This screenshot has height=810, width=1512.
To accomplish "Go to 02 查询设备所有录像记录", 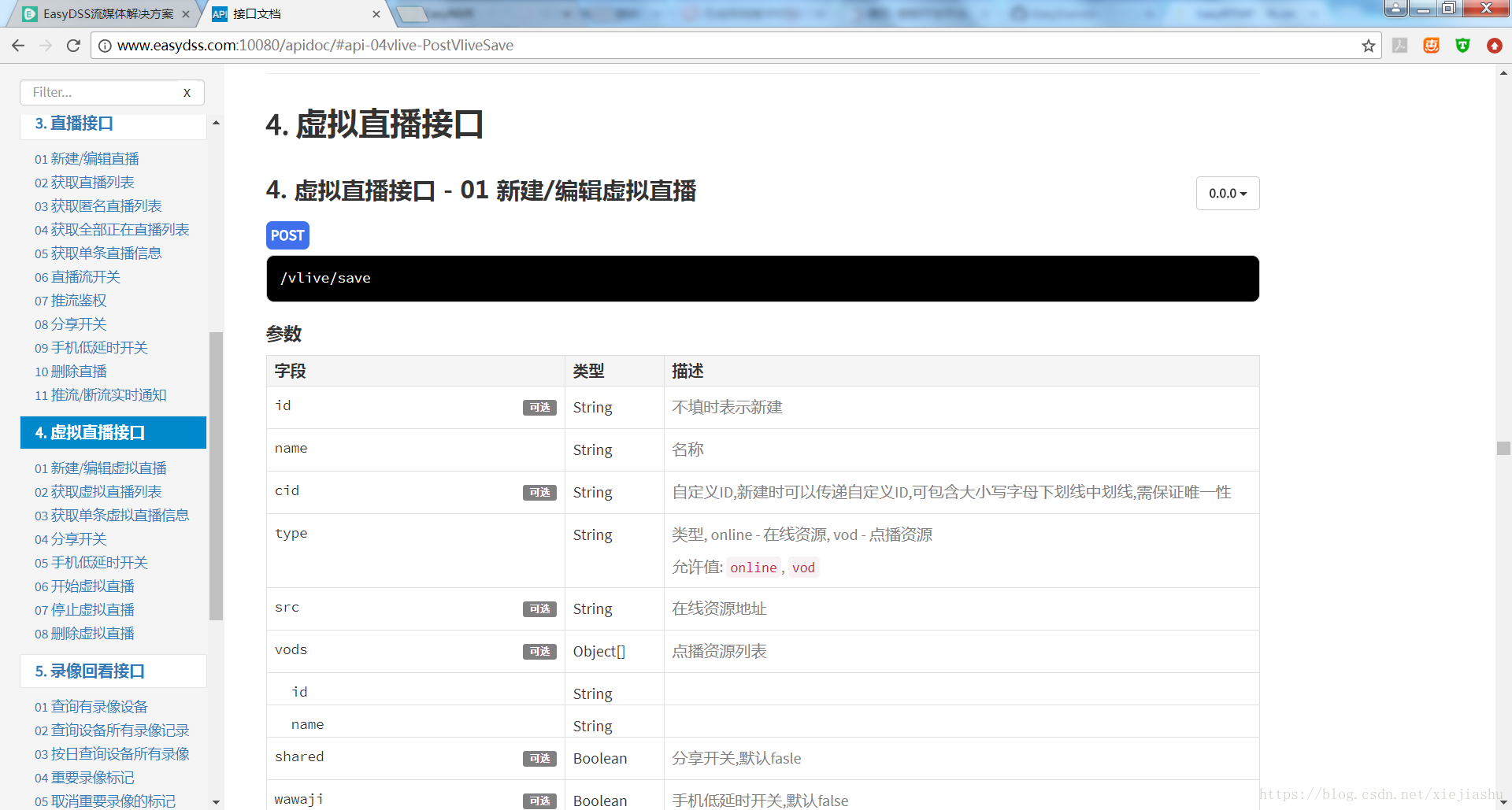I will [112, 730].
